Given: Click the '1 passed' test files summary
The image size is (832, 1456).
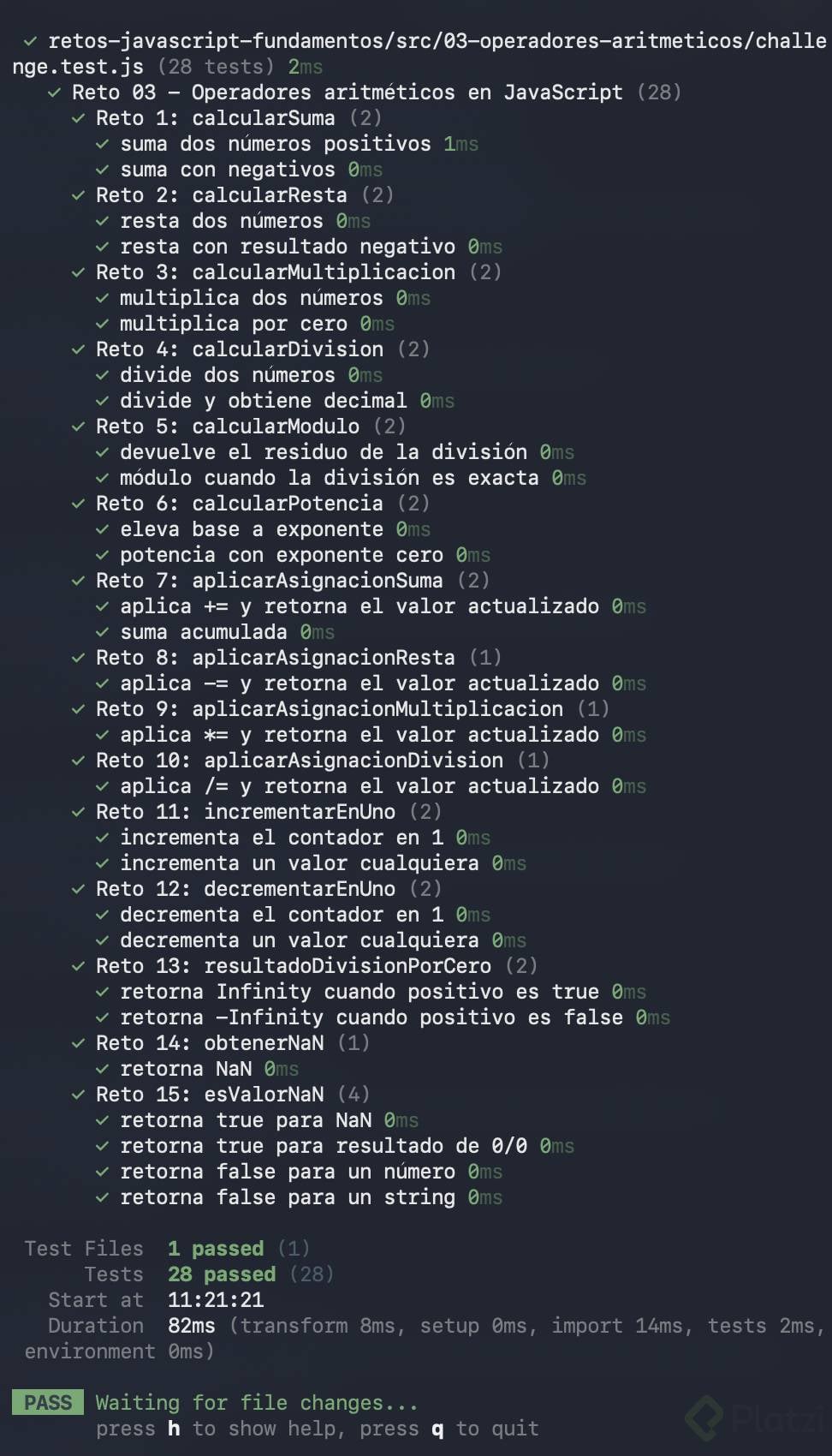Looking at the screenshot, I should (x=216, y=1249).
